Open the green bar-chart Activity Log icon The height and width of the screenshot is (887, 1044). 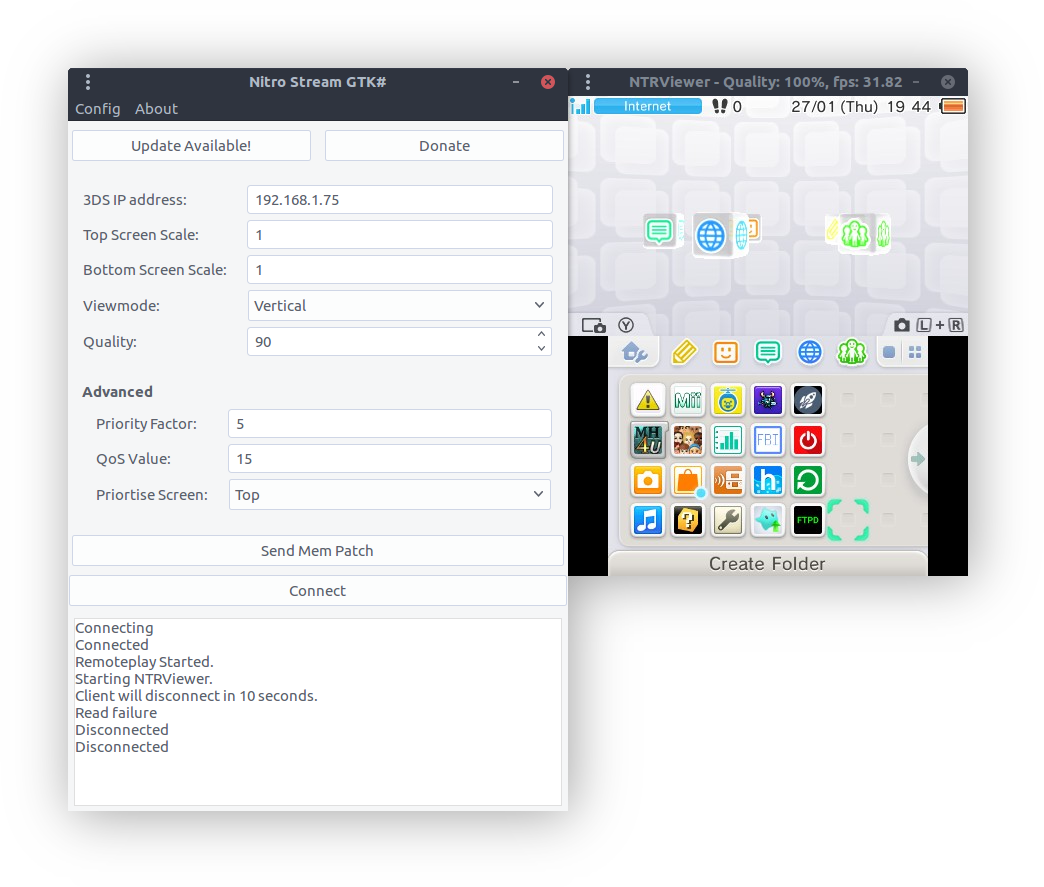pos(728,440)
